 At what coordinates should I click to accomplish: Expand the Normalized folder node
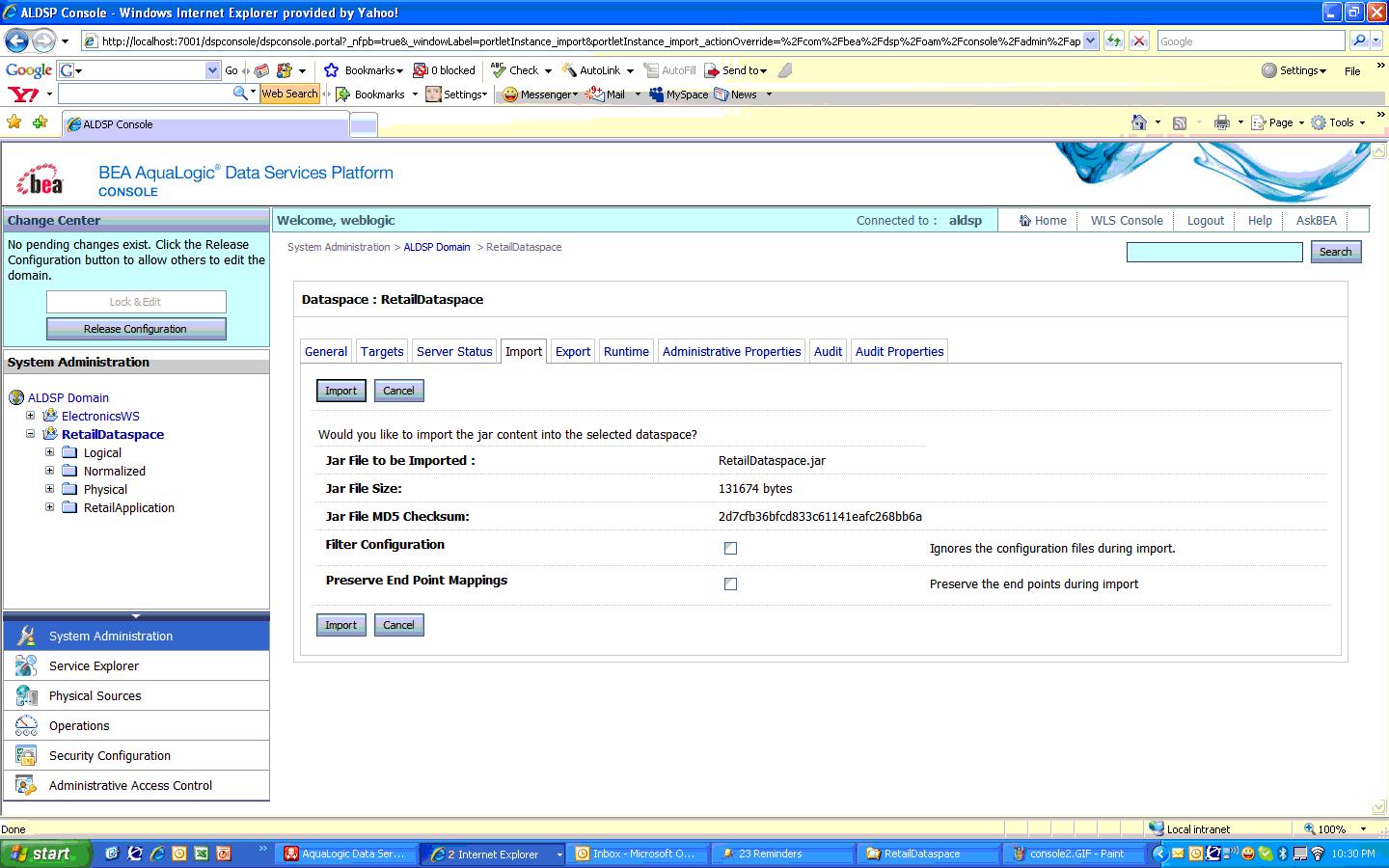[49, 471]
